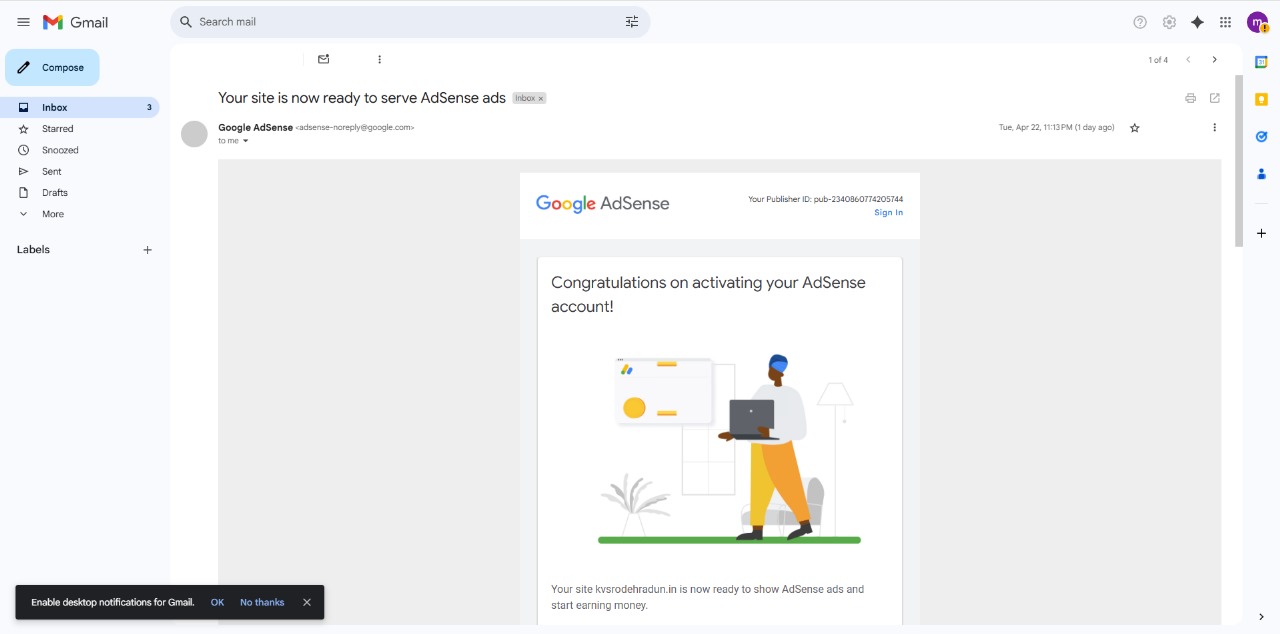Click the AdSense illustration image
Viewport: 1280px width, 634px height.
click(729, 449)
